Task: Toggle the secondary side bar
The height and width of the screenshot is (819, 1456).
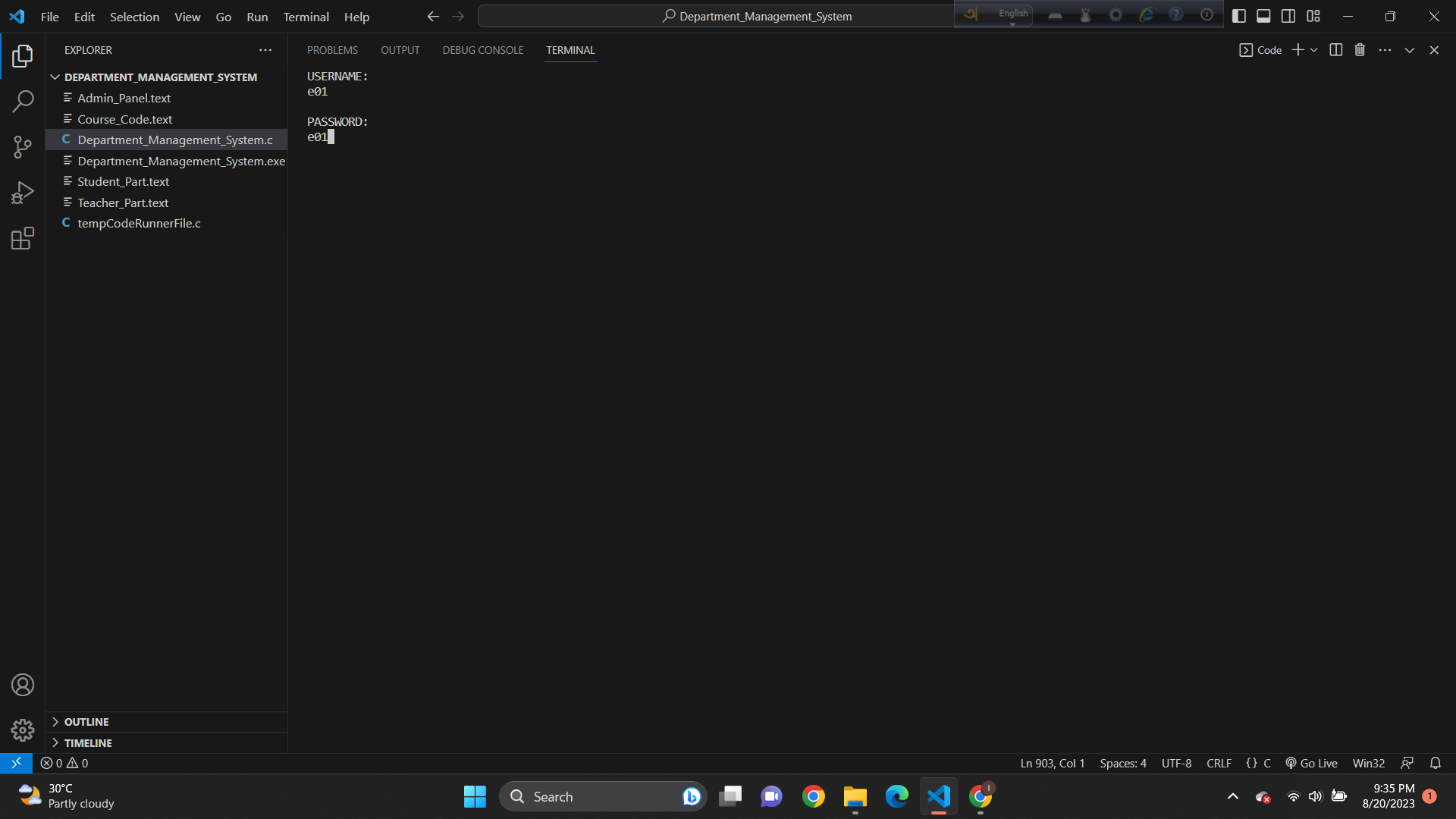Action: [1288, 15]
